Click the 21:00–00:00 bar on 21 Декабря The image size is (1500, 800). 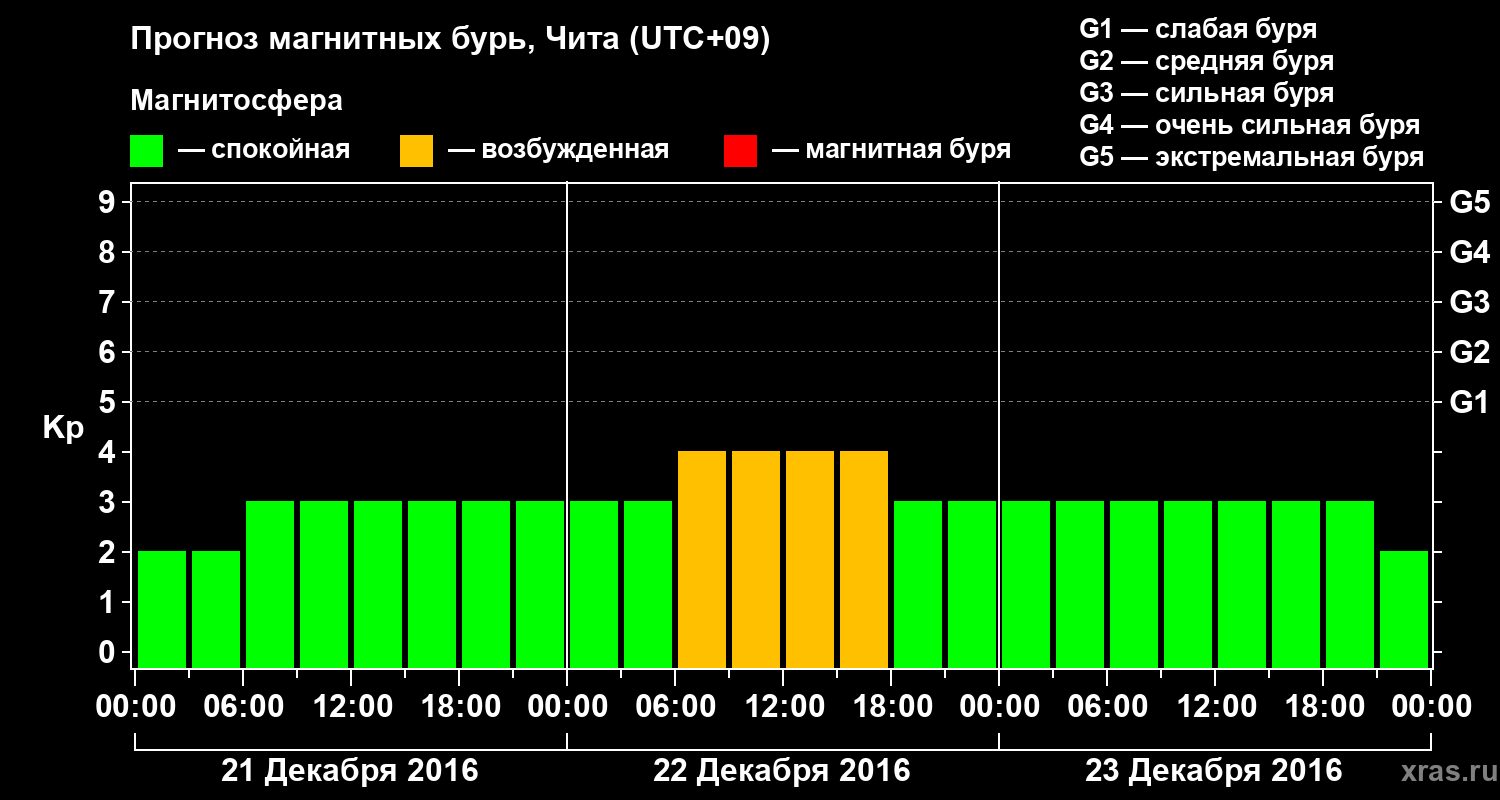[540, 584]
